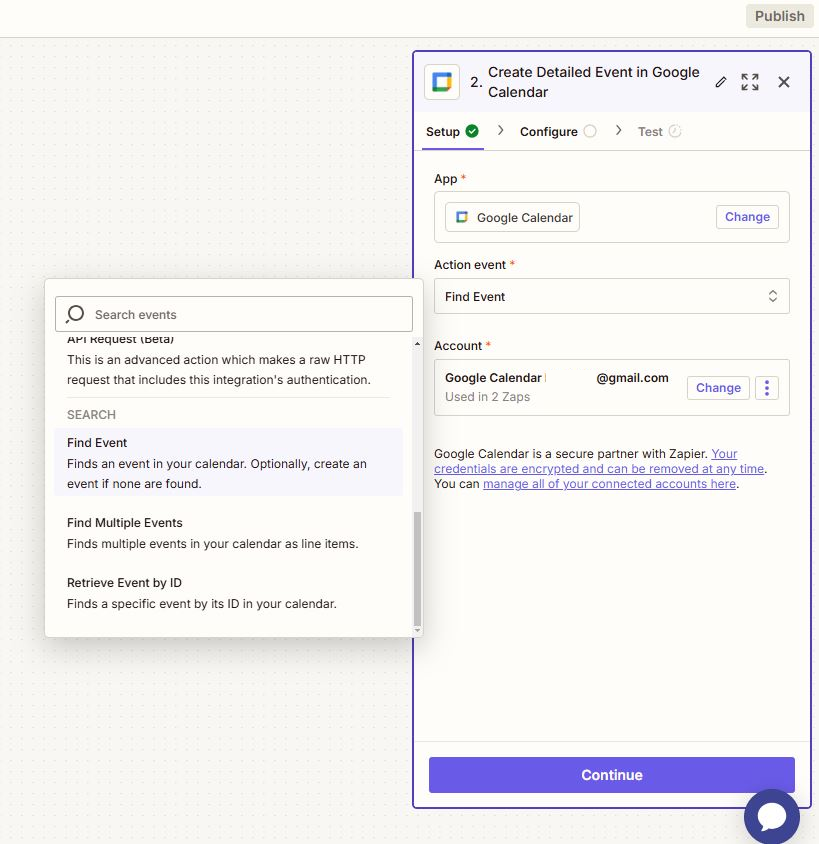Click the search magnifier icon in events popup

(75, 314)
